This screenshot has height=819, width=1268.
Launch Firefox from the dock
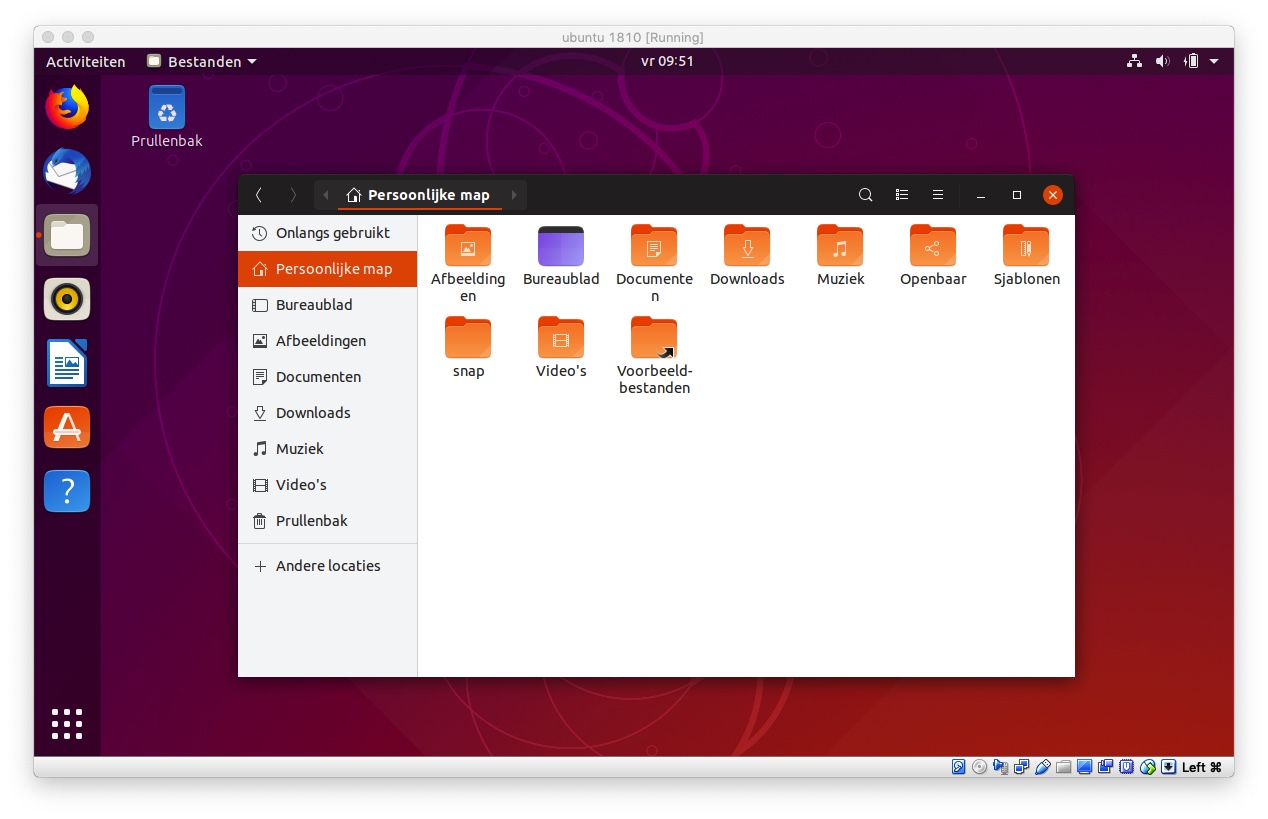[67, 108]
